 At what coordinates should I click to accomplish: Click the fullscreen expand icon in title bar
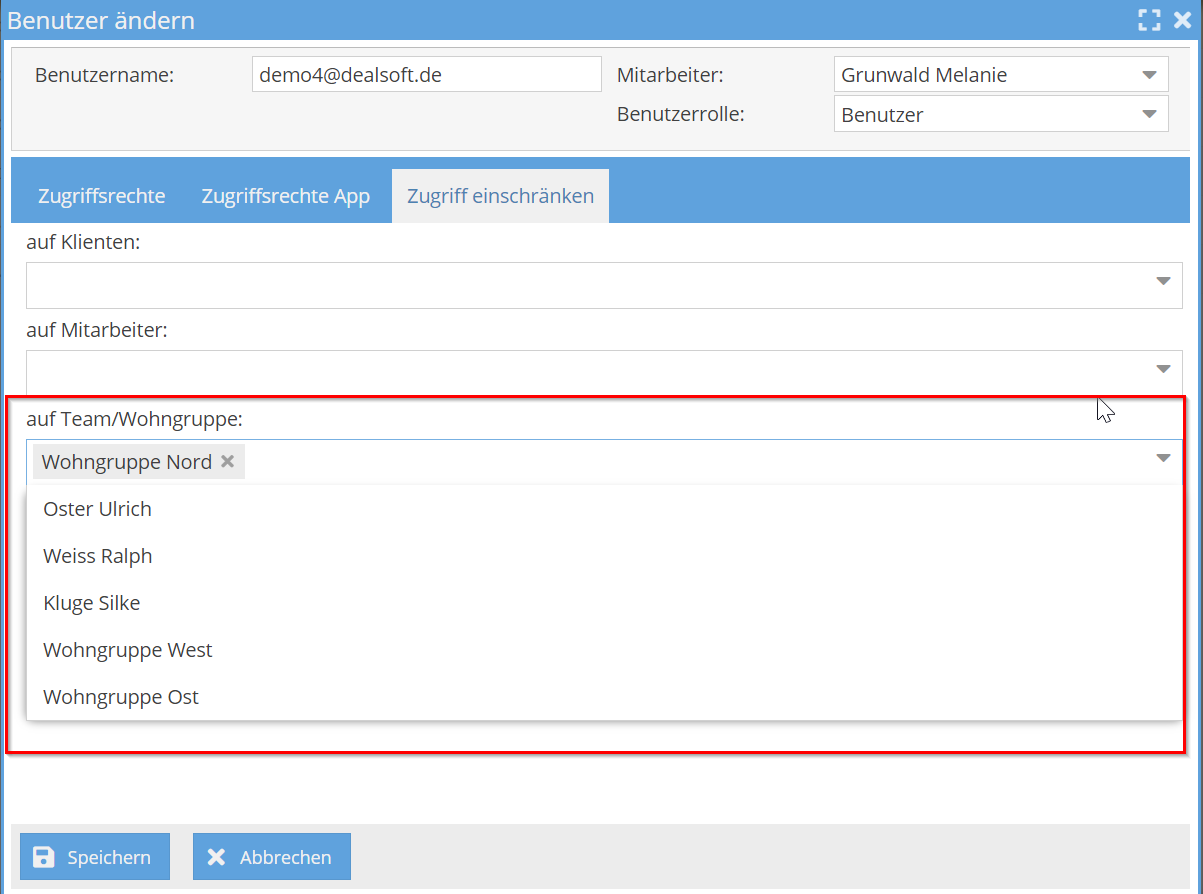1149,21
